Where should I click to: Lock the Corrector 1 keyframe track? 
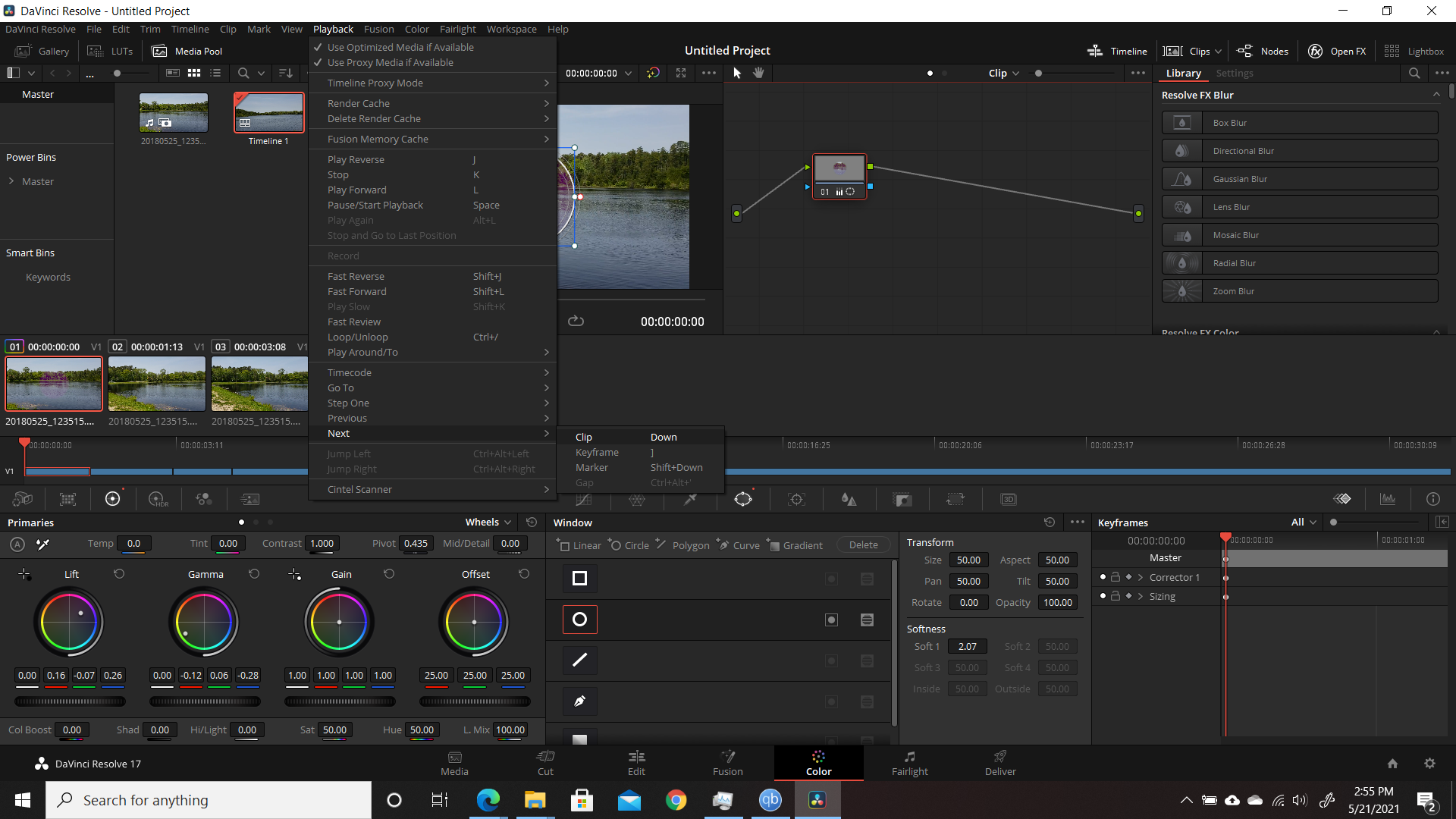click(1116, 577)
